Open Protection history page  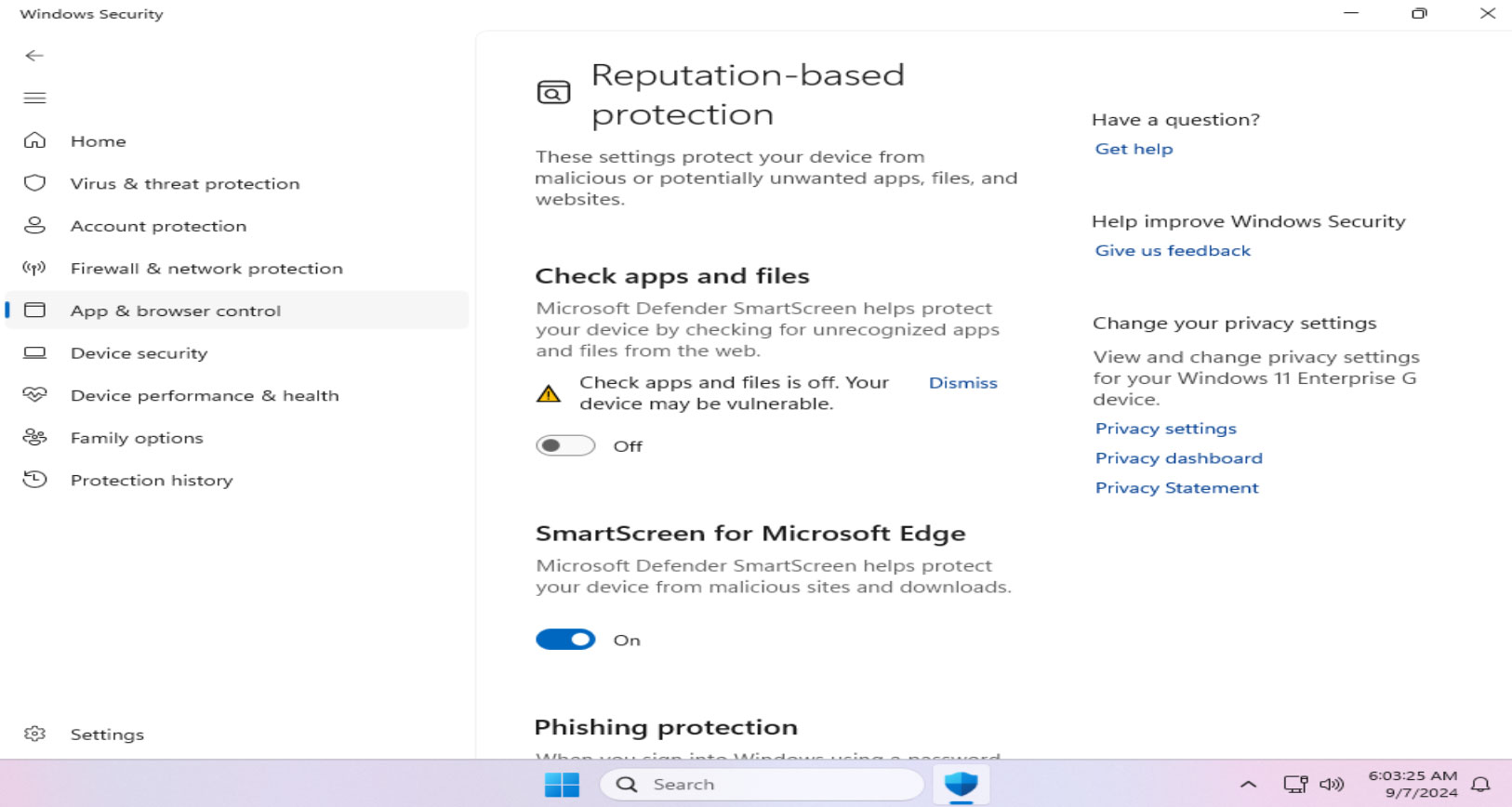(237, 480)
